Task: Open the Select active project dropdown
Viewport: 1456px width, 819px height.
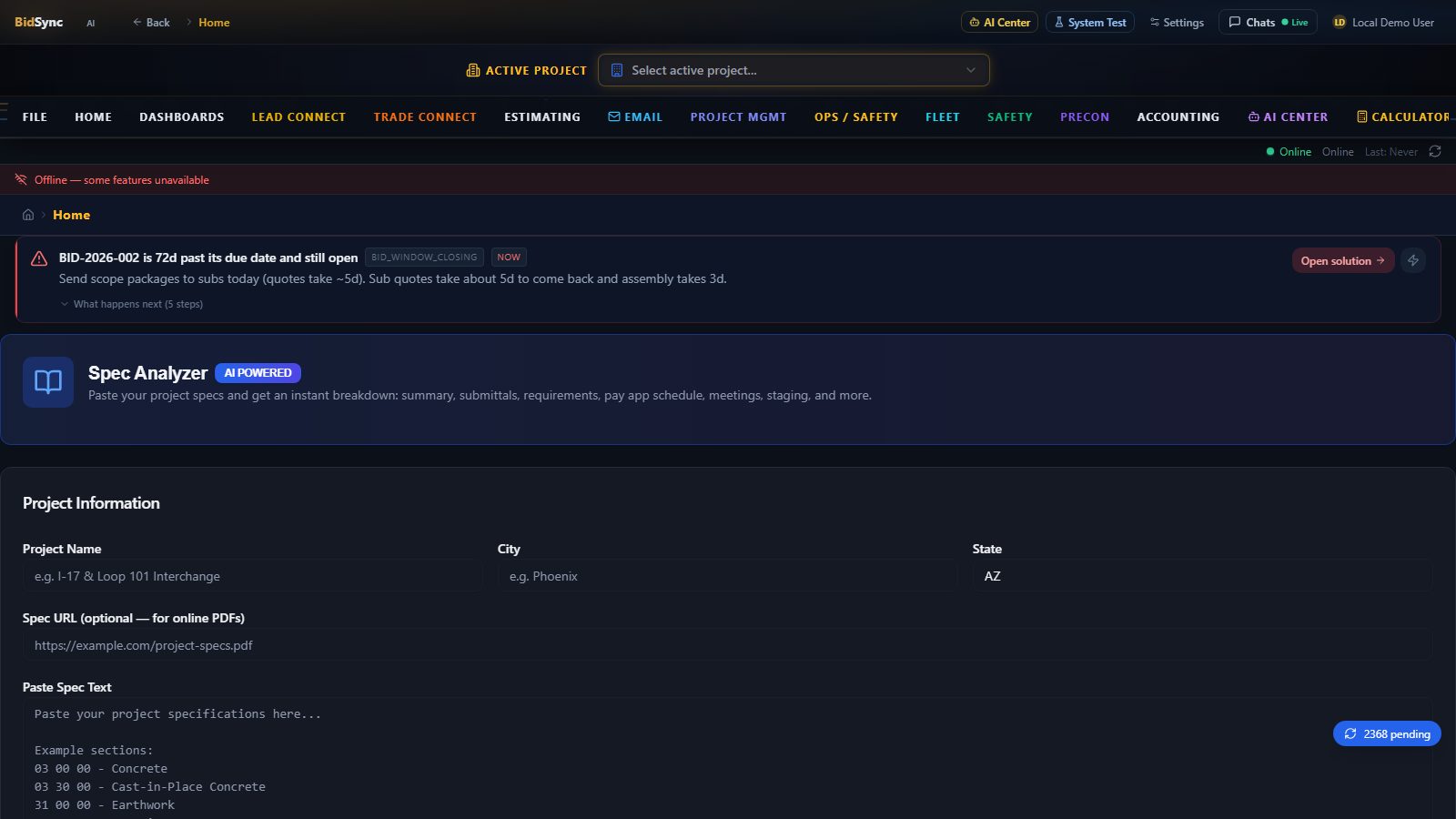Action: pyautogui.click(x=794, y=70)
